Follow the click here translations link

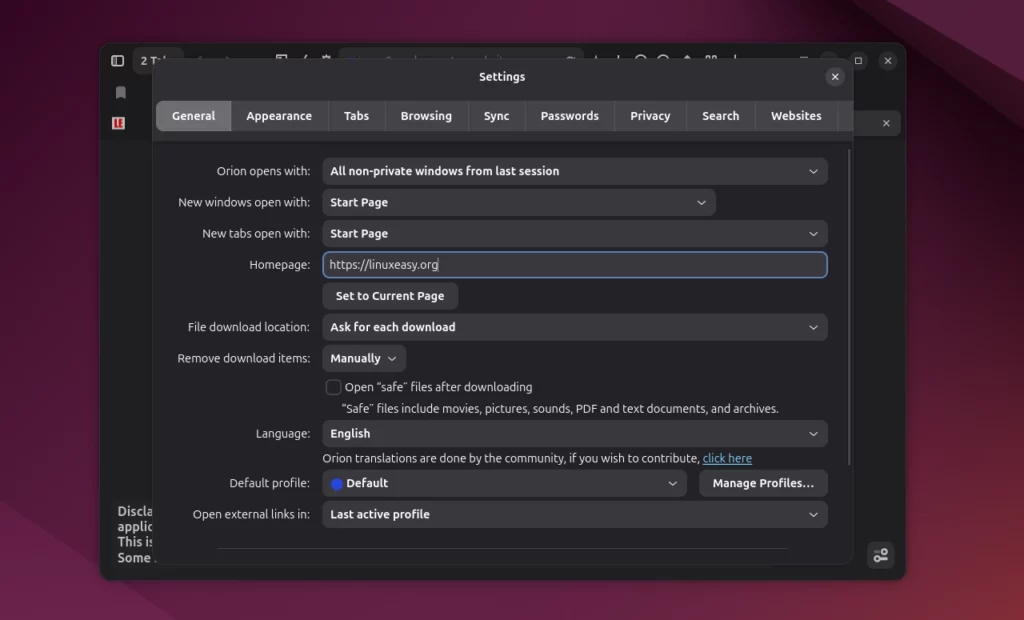(727, 459)
